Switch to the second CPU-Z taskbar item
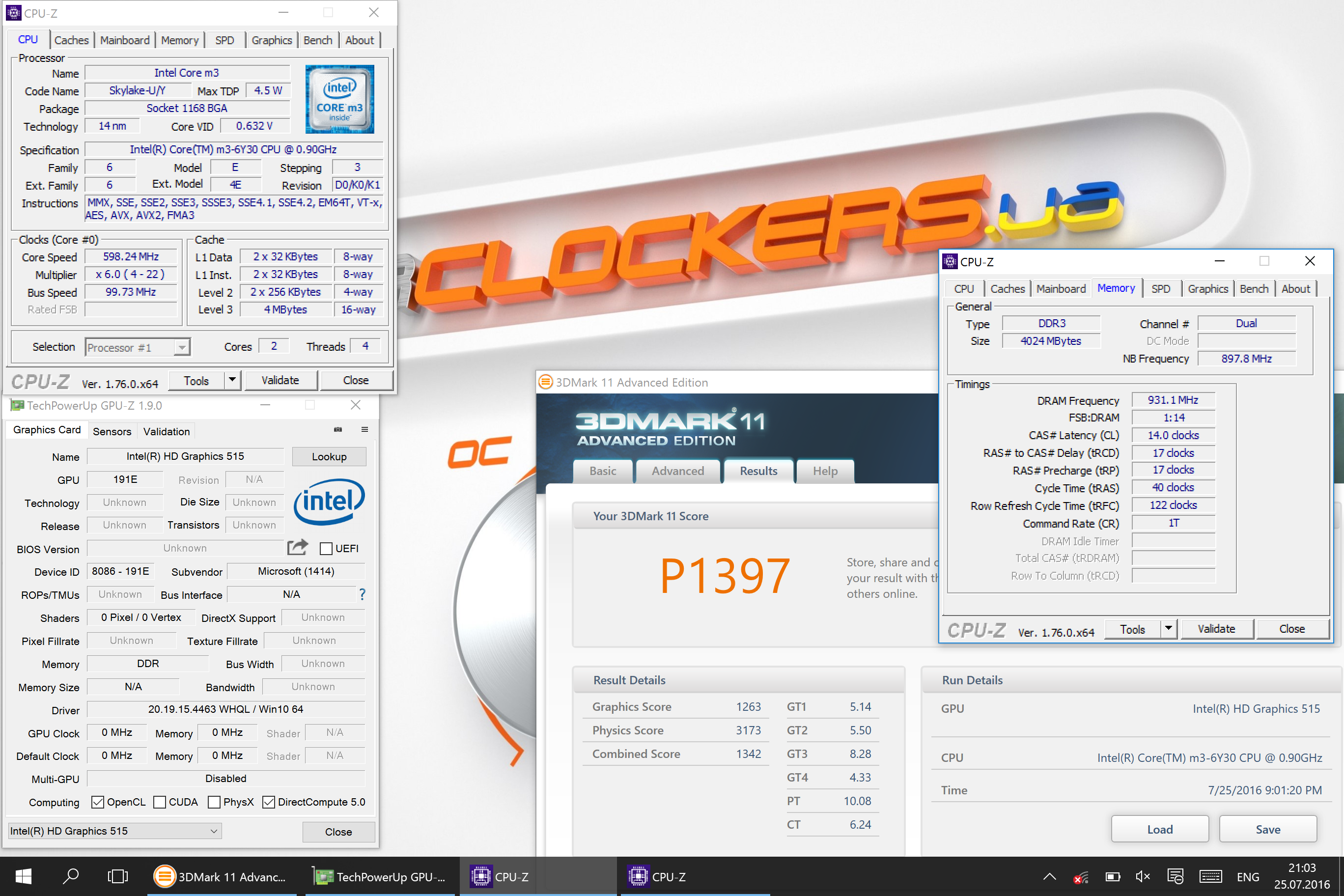 tap(695, 876)
